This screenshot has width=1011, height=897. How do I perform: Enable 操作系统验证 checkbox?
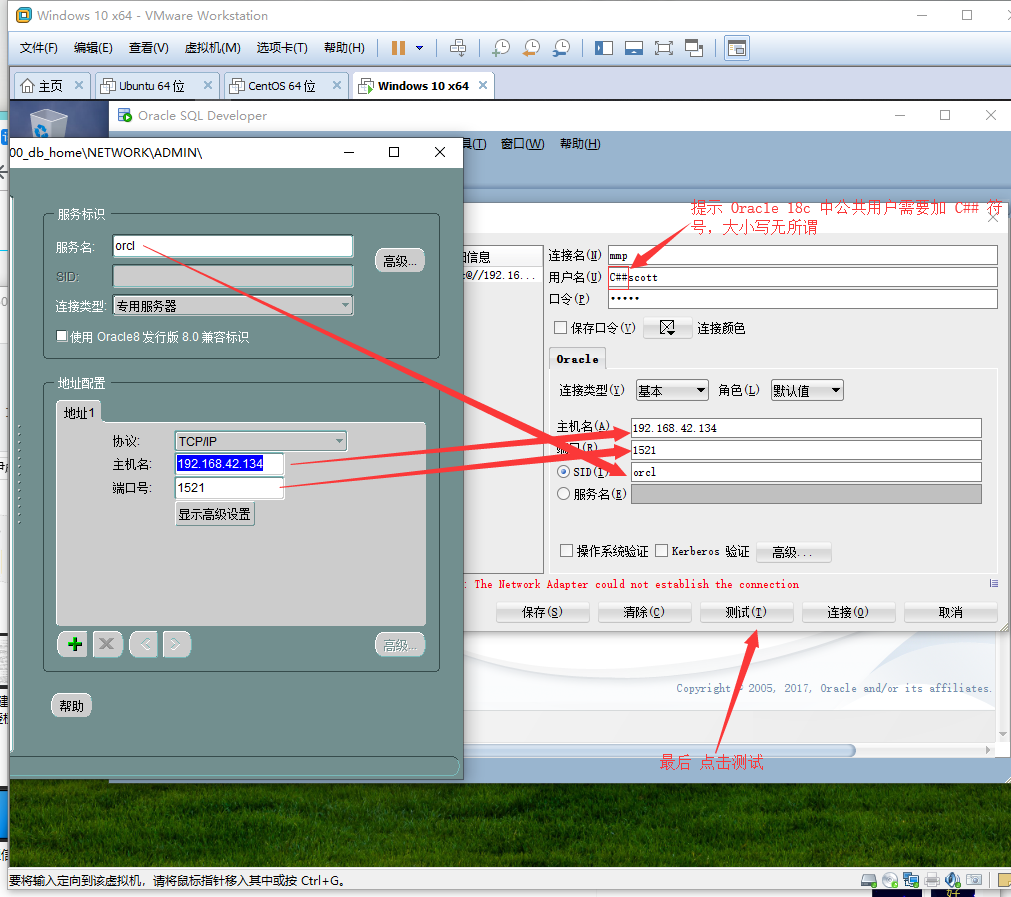click(566, 551)
